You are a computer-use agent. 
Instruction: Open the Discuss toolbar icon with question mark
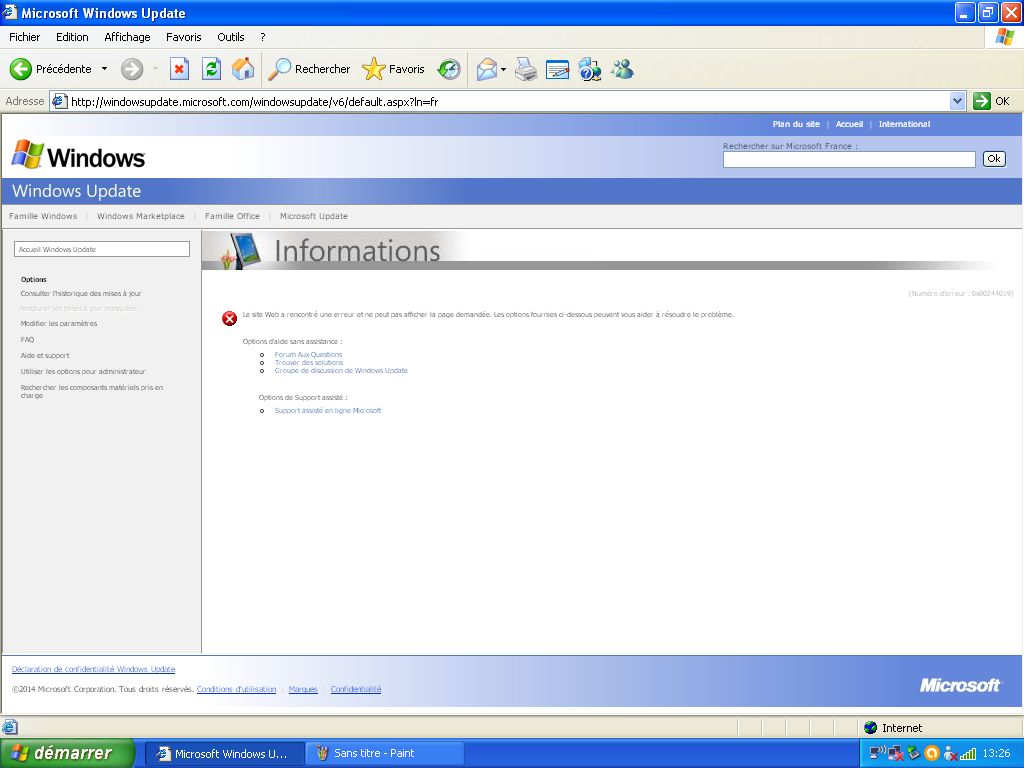coord(589,69)
